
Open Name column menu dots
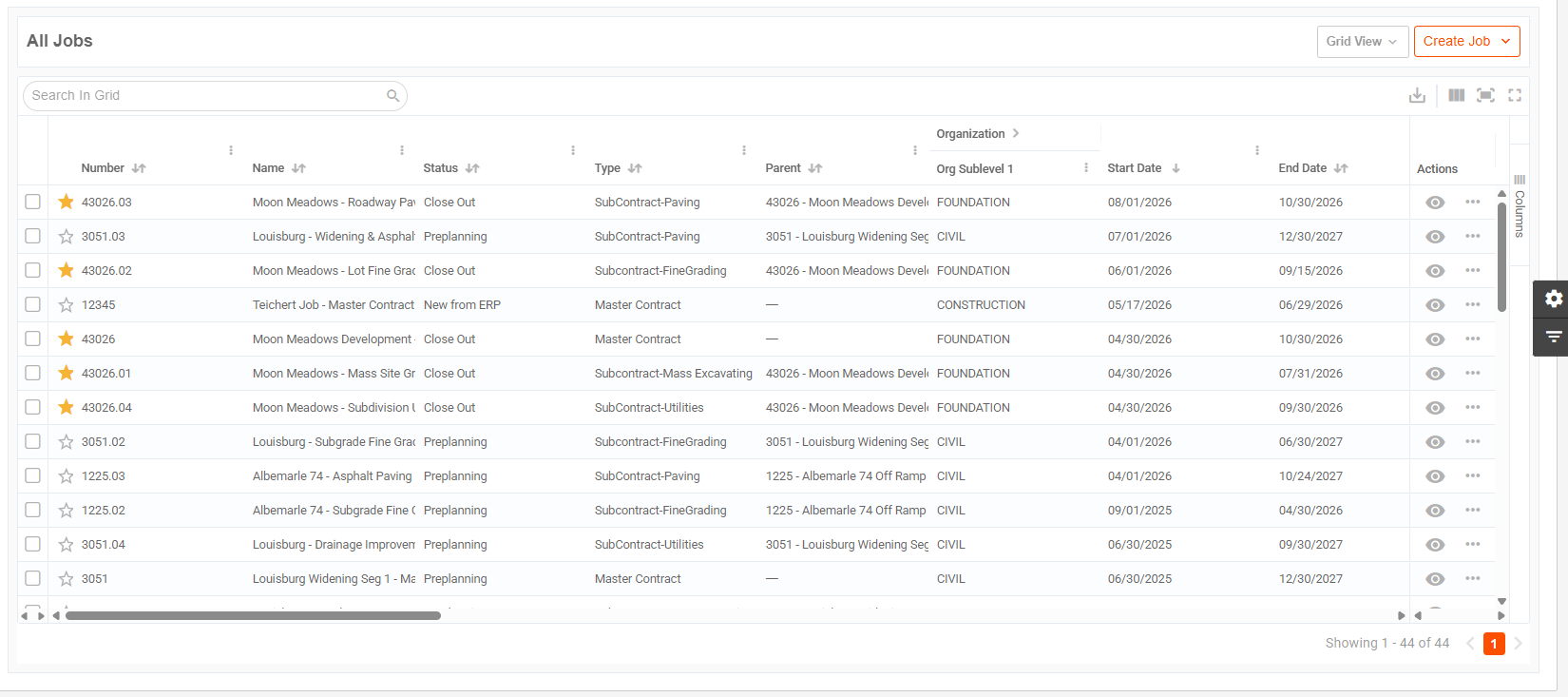pos(402,150)
